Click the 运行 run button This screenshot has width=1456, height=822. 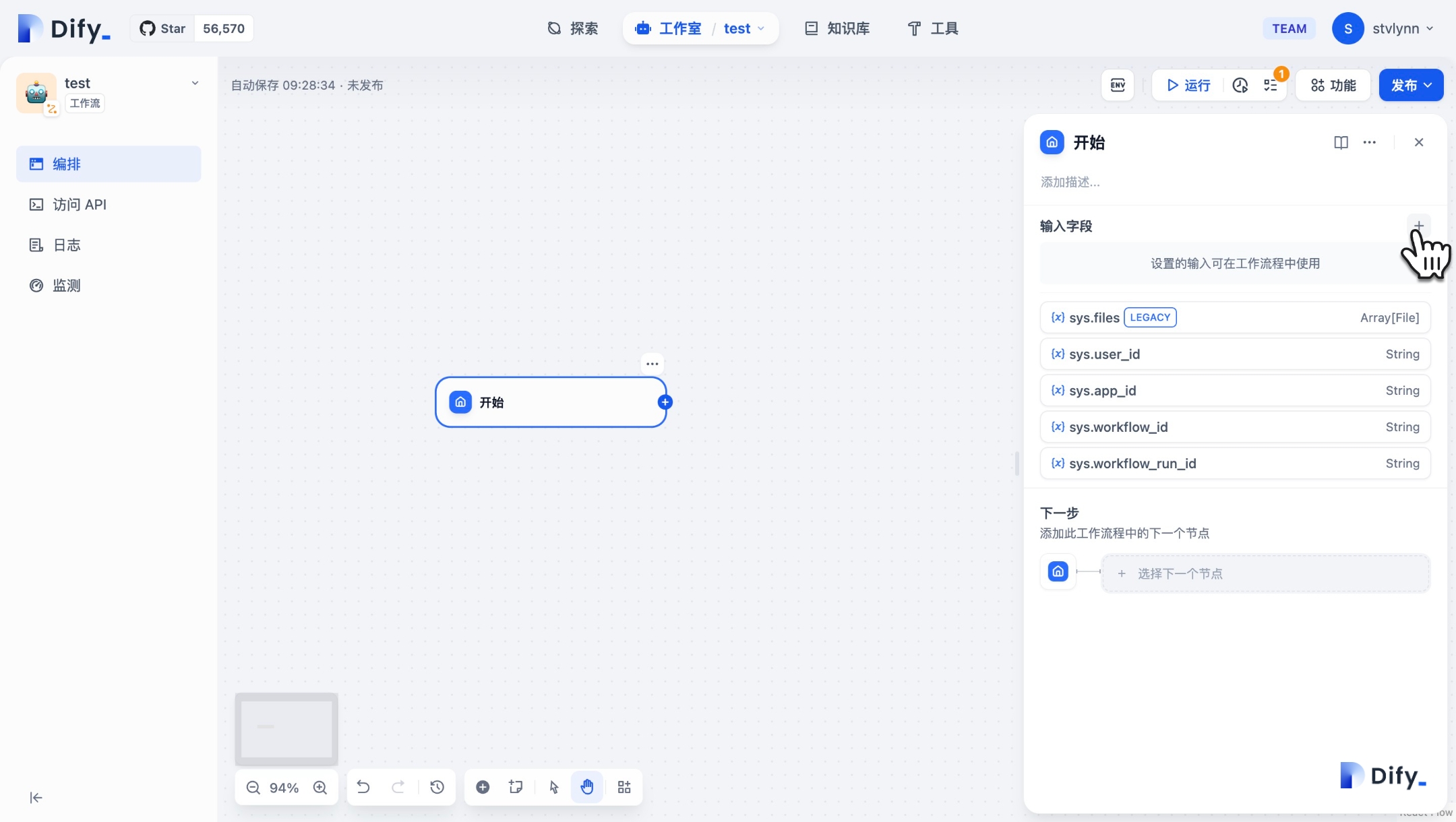coord(1188,85)
